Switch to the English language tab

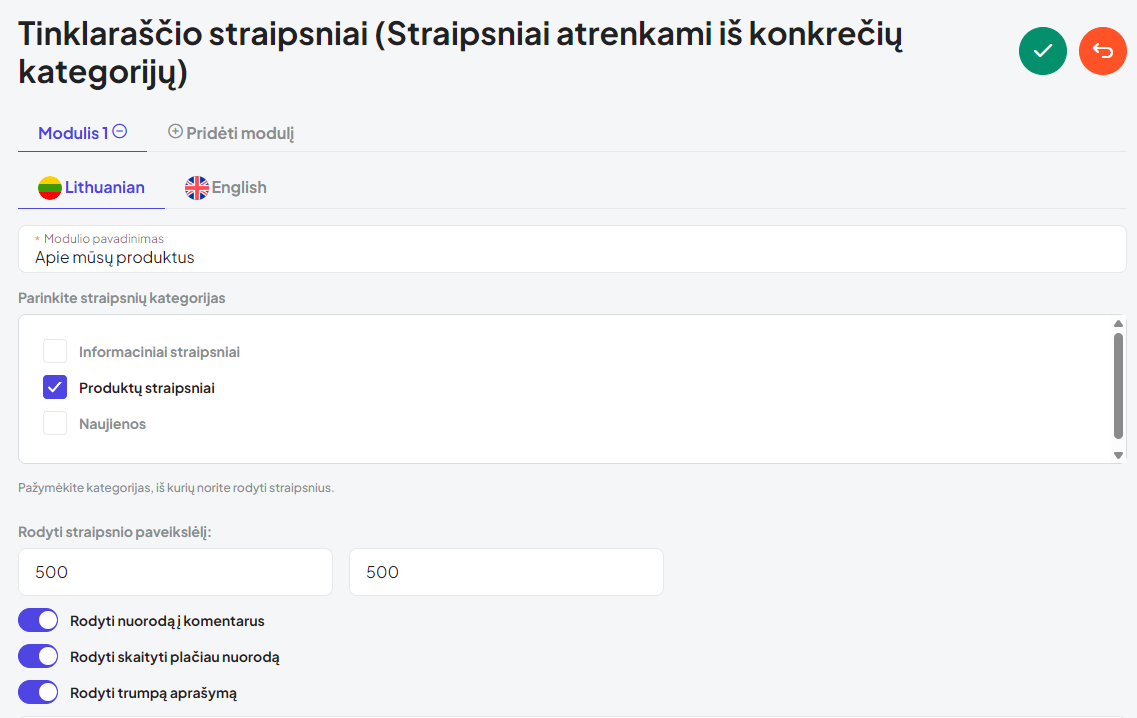(226, 188)
